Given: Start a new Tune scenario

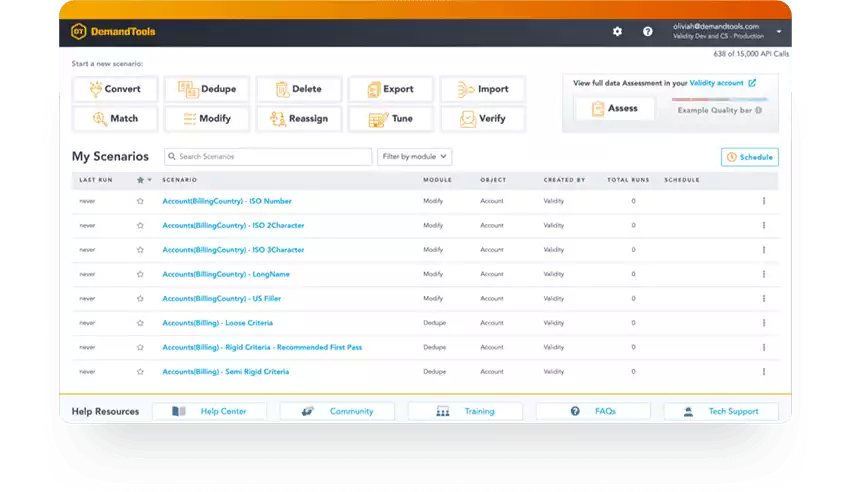Looking at the screenshot, I should coord(391,119).
